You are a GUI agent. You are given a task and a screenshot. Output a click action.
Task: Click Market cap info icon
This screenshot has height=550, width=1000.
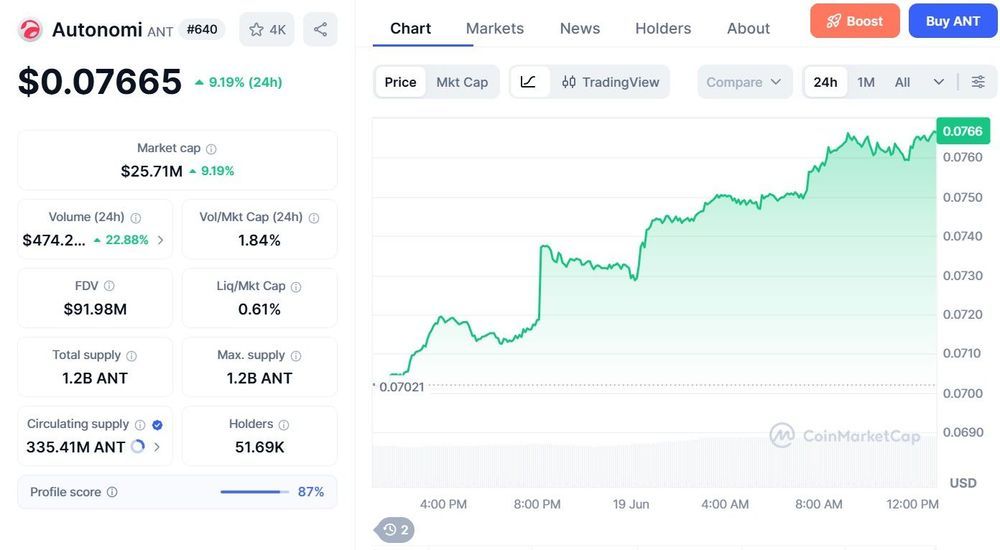tap(211, 149)
